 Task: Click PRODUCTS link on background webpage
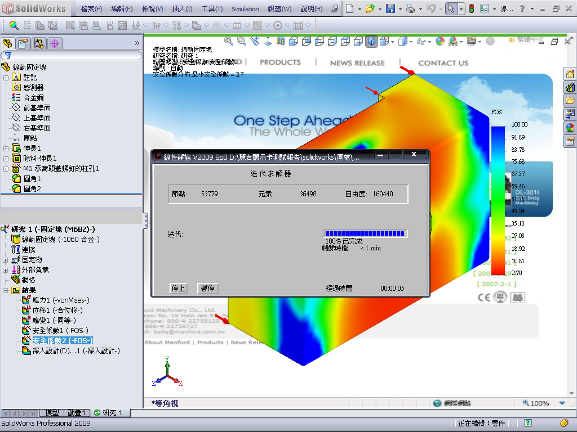280,63
